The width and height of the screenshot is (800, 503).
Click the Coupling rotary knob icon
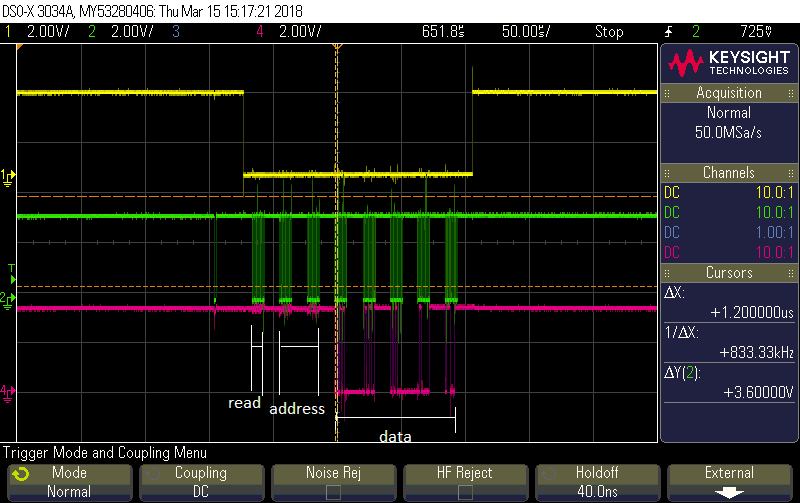(x=153, y=474)
